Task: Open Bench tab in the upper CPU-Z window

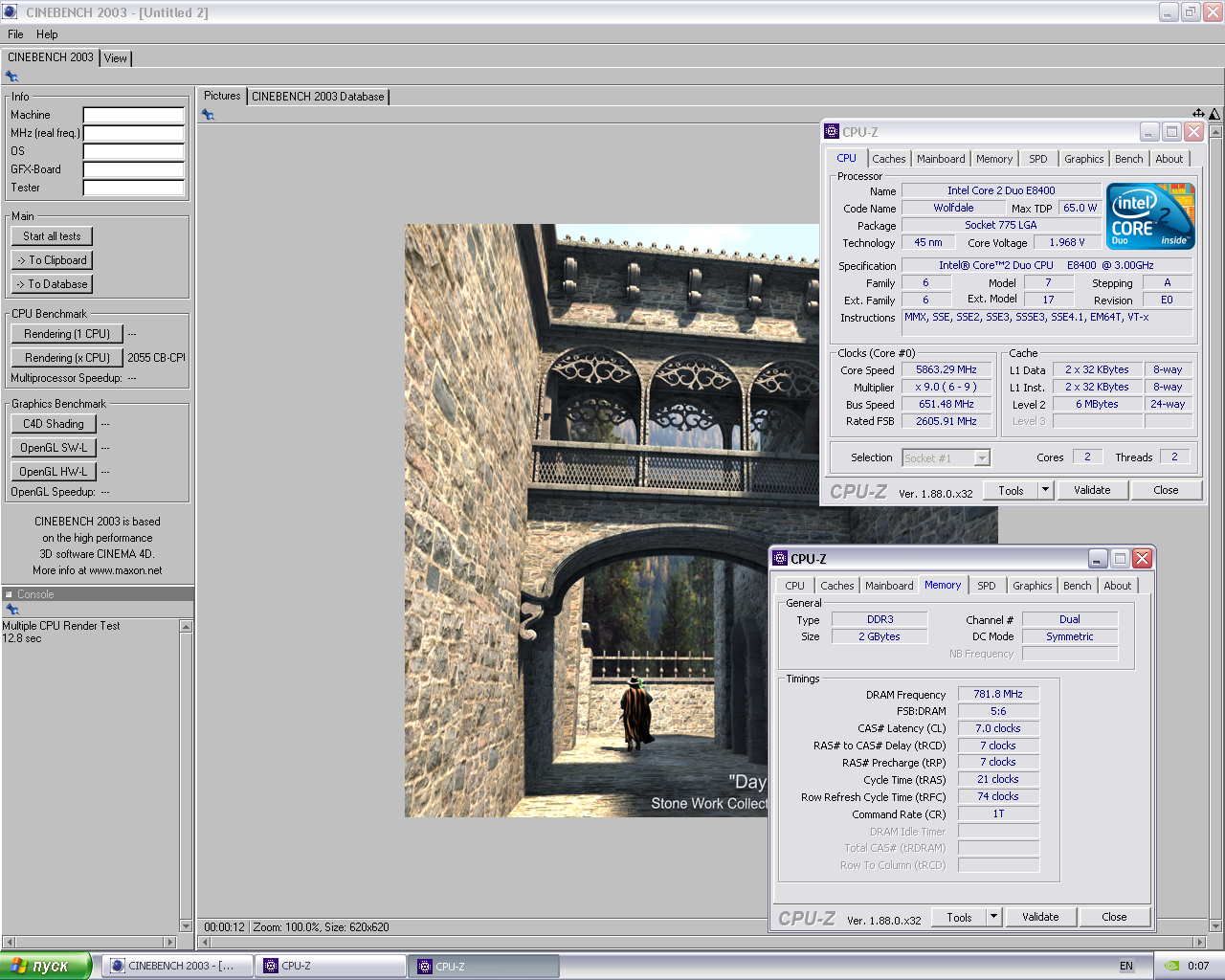Action: [1129, 159]
